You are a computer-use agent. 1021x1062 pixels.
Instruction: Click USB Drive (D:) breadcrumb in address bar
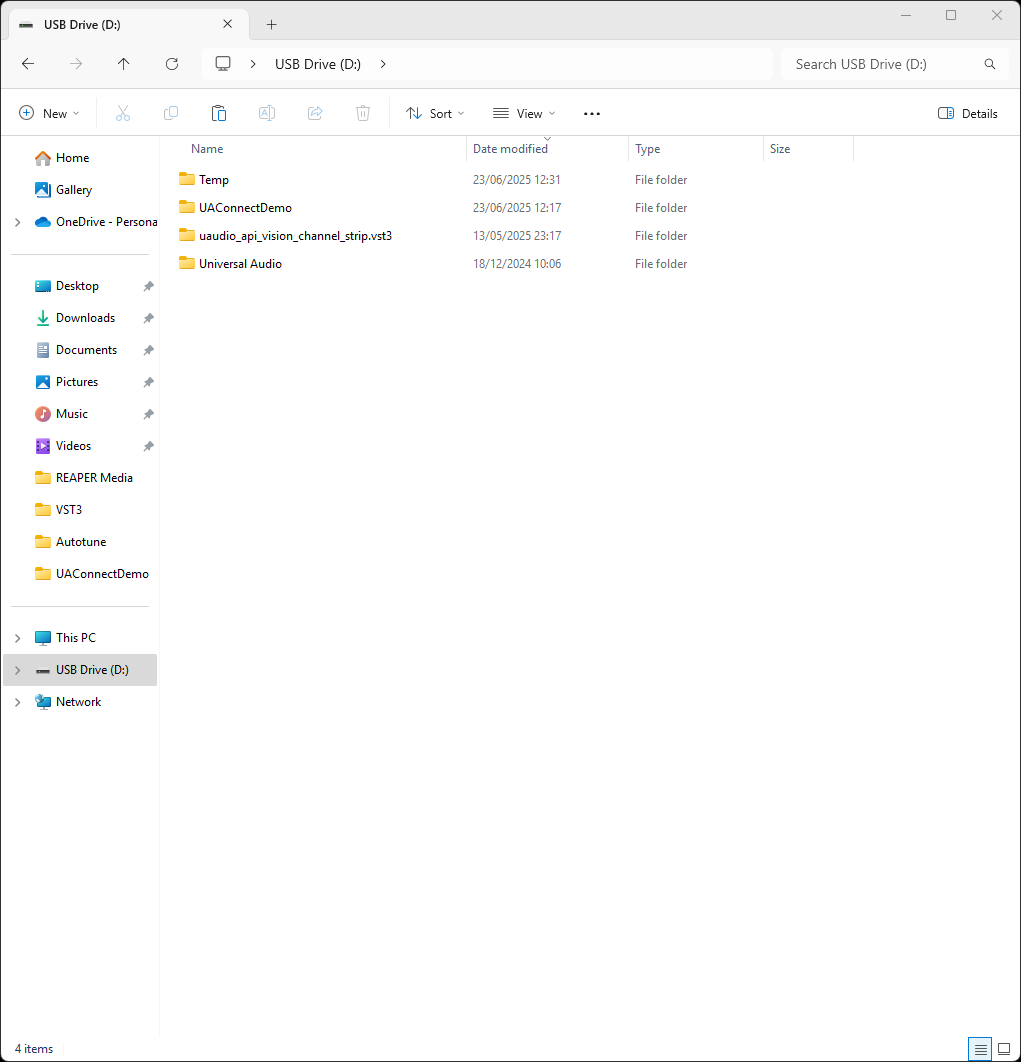point(318,64)
